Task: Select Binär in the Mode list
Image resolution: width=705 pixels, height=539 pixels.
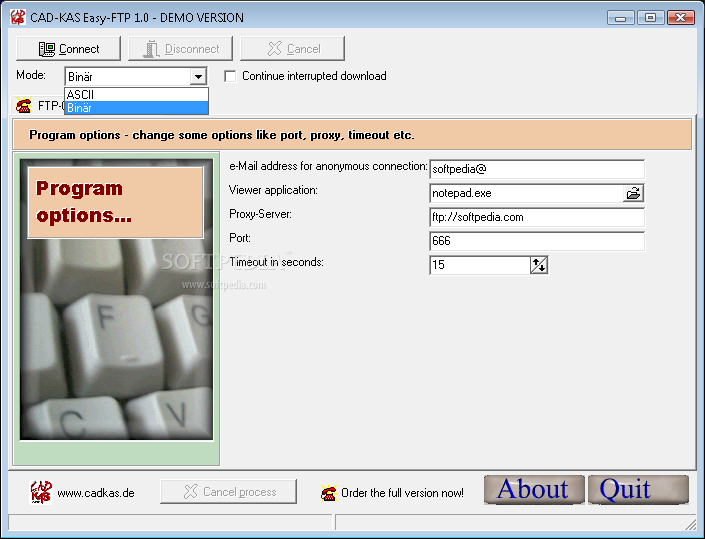Action: click(x=136, y=108)
